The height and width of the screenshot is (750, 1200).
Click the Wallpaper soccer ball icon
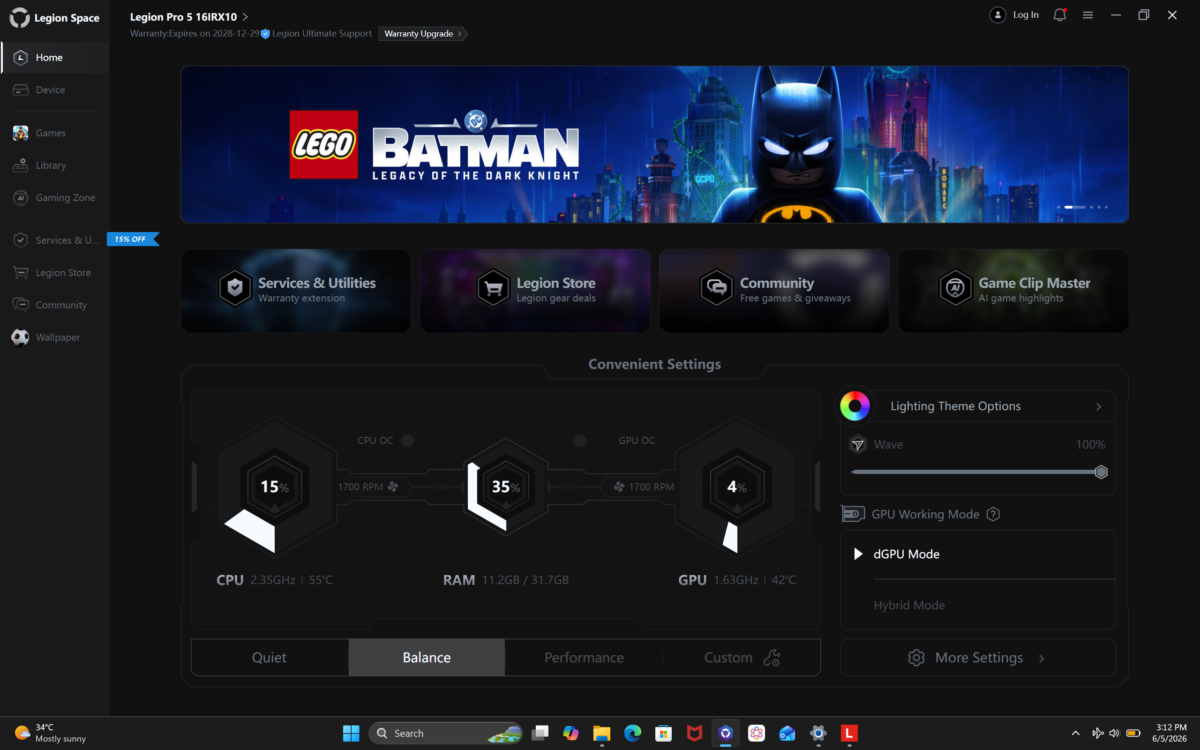(x=20, y=337)
